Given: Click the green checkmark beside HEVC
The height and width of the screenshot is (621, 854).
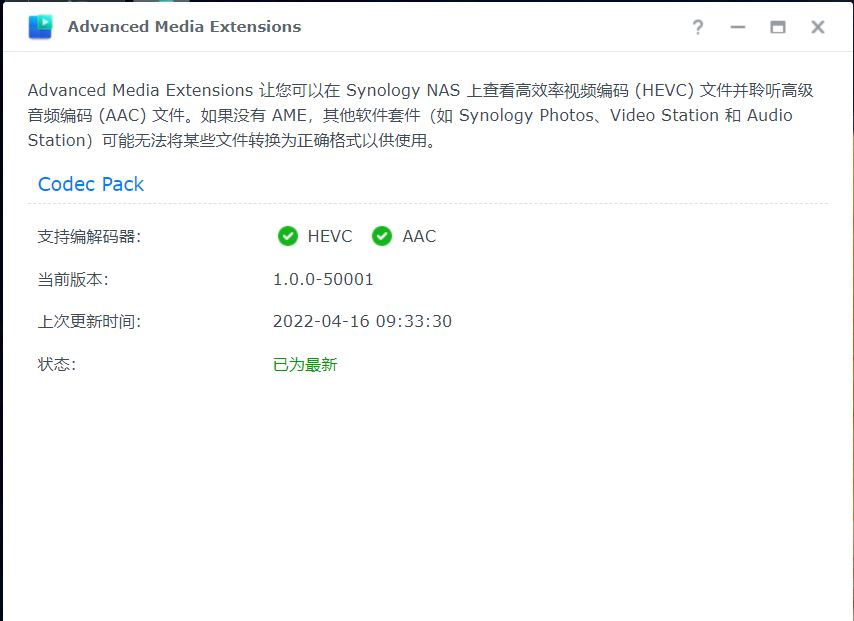Looking at the screenshot, I should pos(288,236).
